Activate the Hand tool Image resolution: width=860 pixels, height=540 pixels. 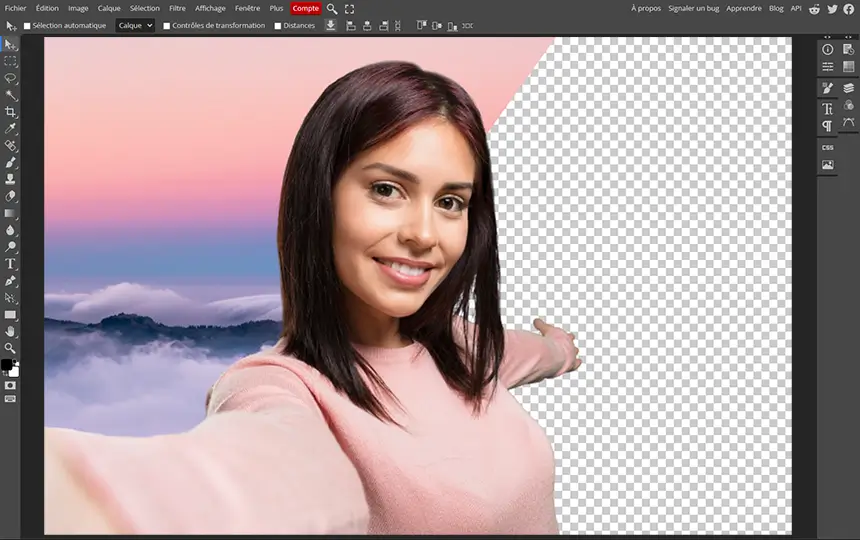(10, 331)
